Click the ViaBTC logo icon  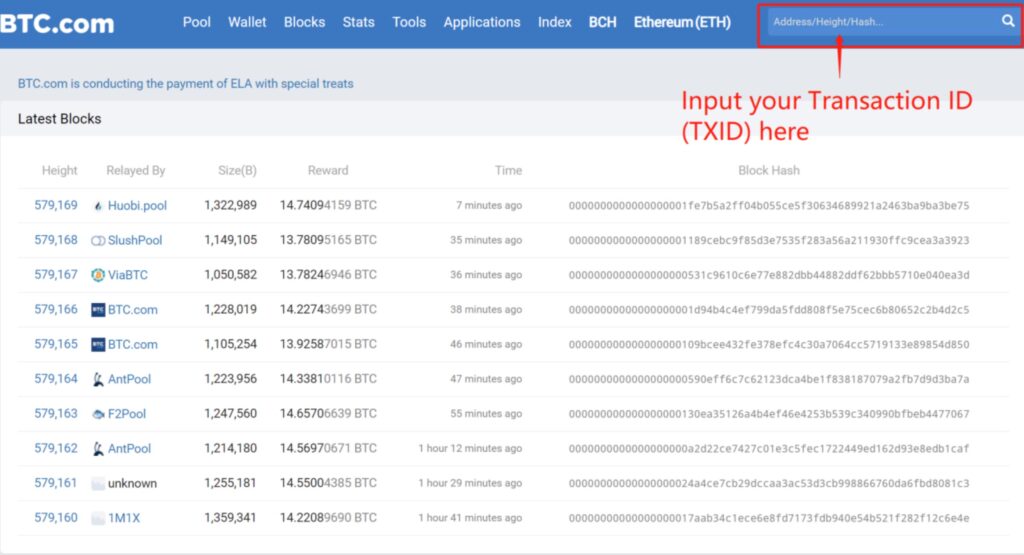[98, 275]
